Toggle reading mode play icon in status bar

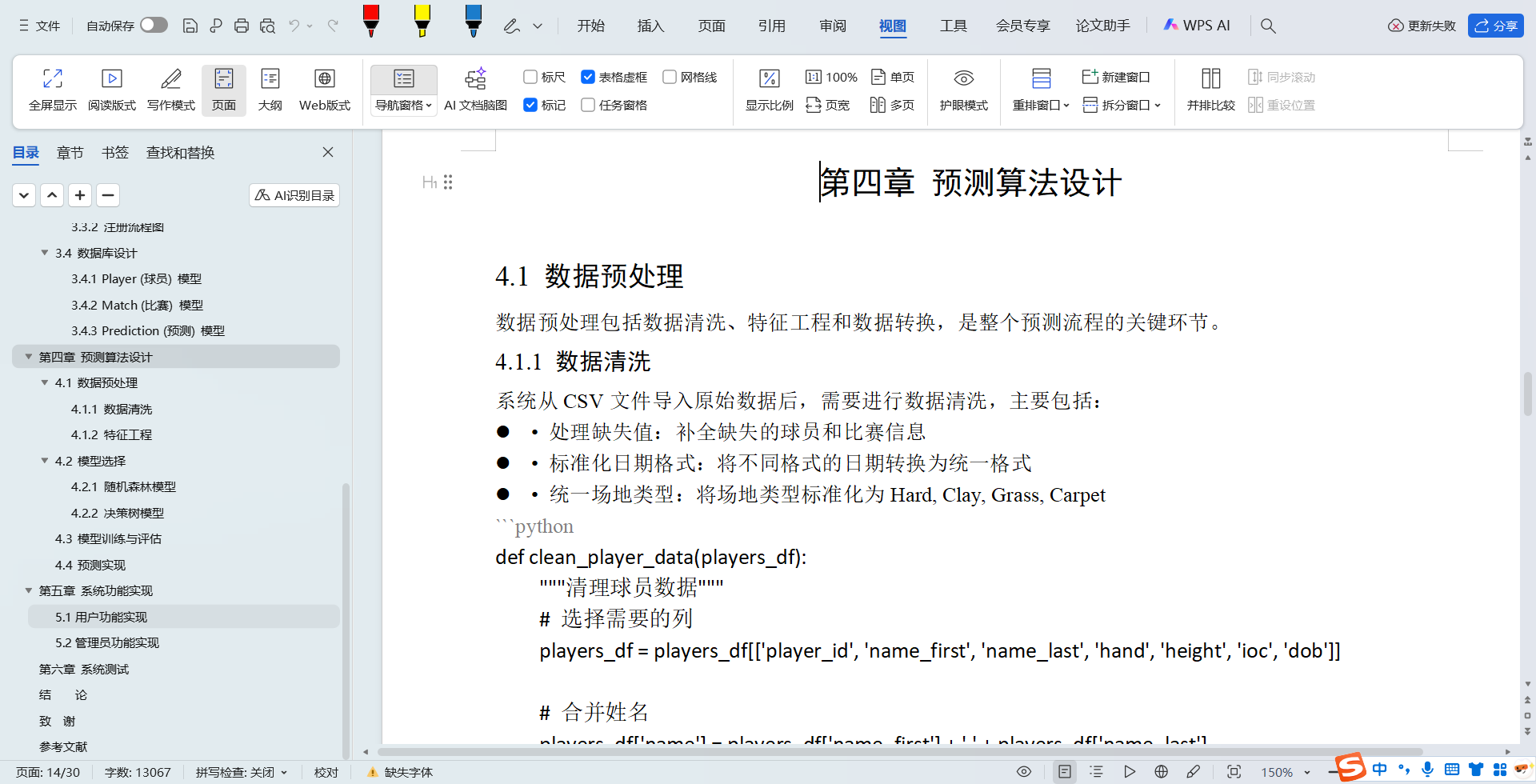[1130, 772]
